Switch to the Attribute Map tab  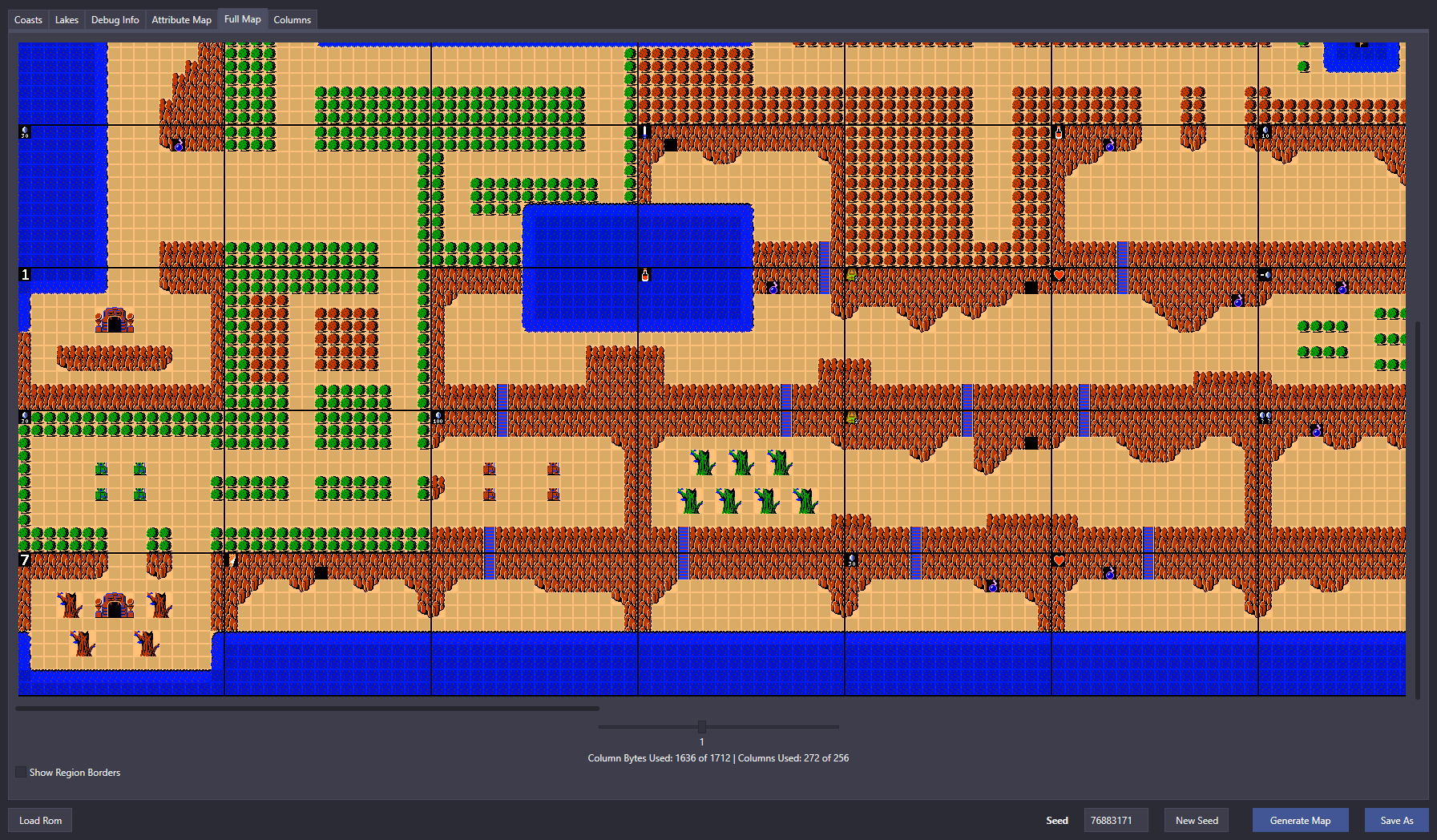[181, 20]
